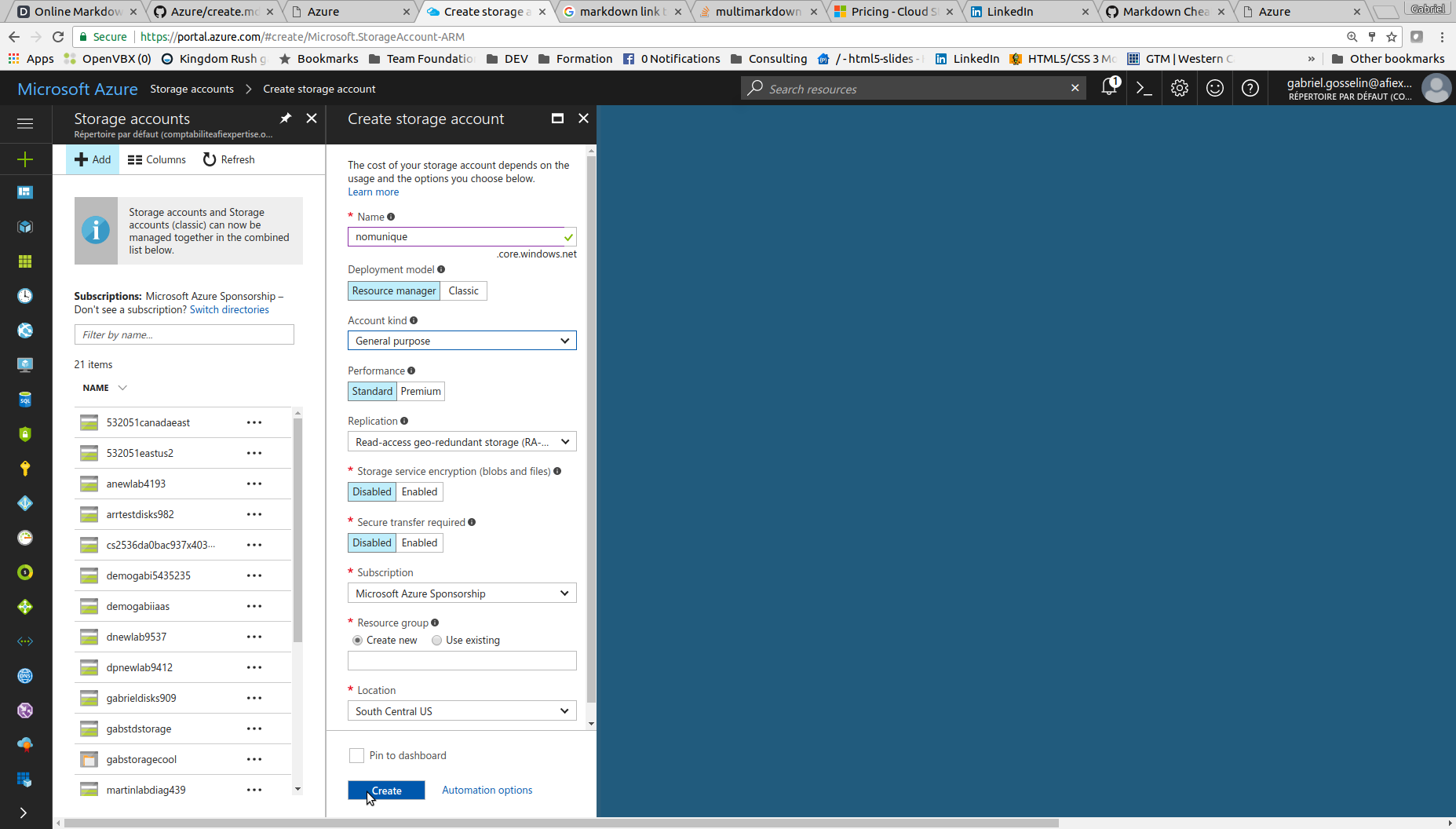Open the Automation options link
The width and height of the screenshot is (1456, 829).
[487, 791]
